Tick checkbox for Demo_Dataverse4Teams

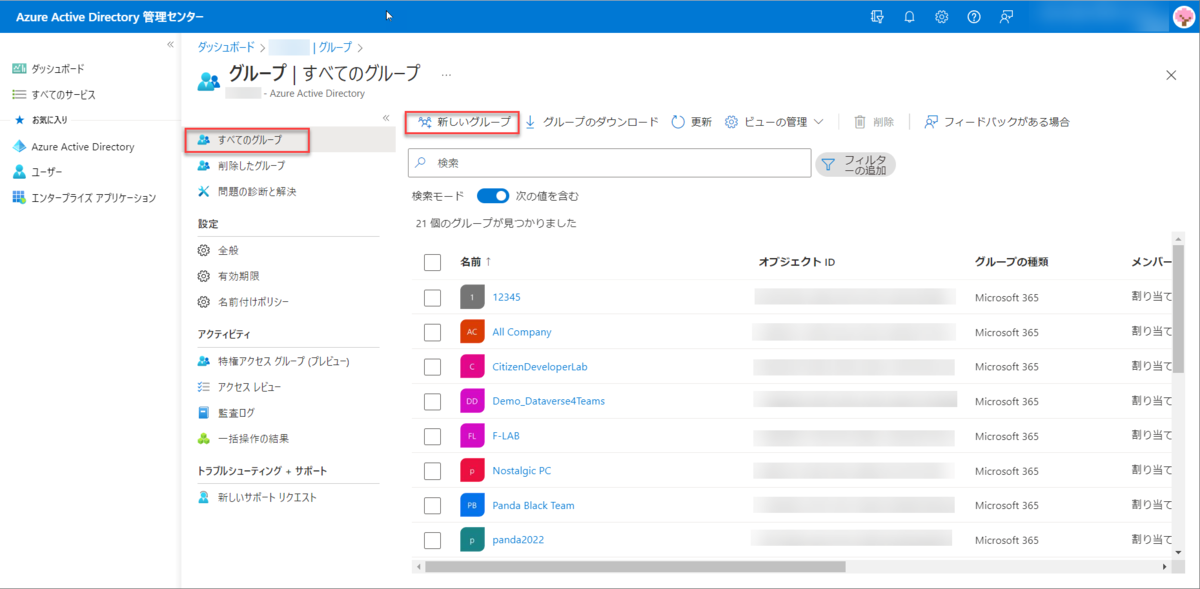432,401
